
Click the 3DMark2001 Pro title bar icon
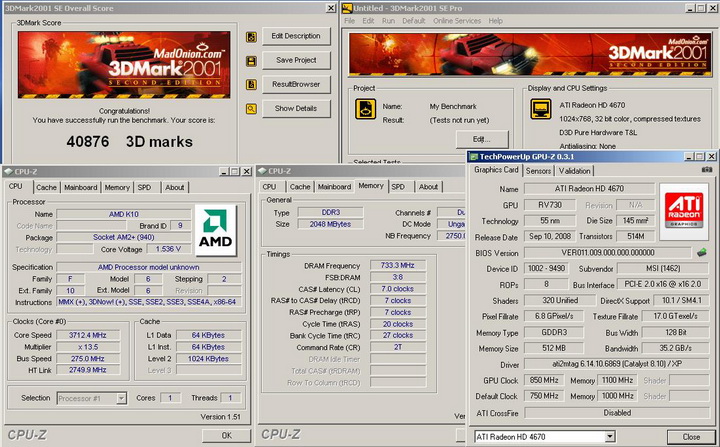tap(347, 8)
